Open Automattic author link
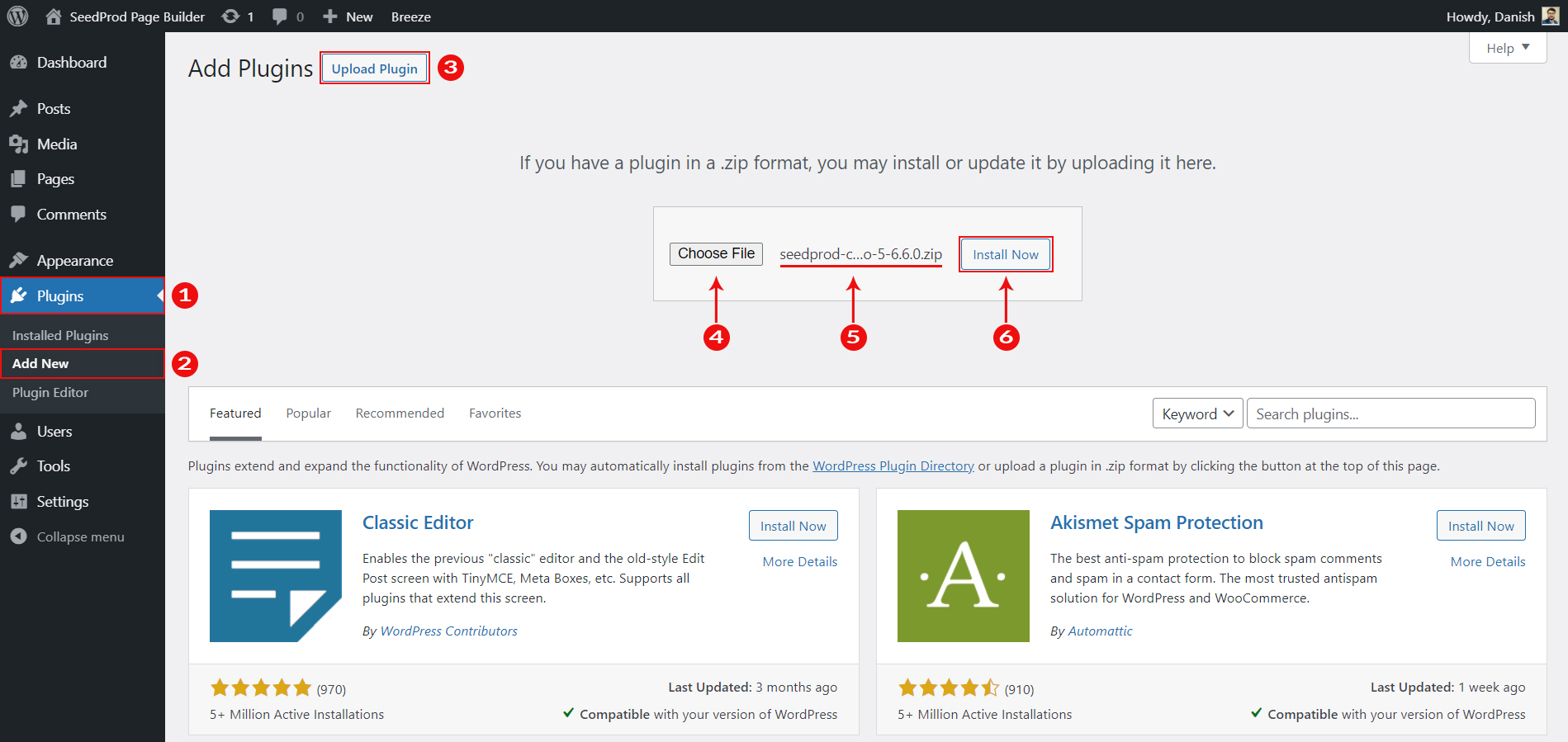Screen dimensions: 1568x742 click(1101, 631)
